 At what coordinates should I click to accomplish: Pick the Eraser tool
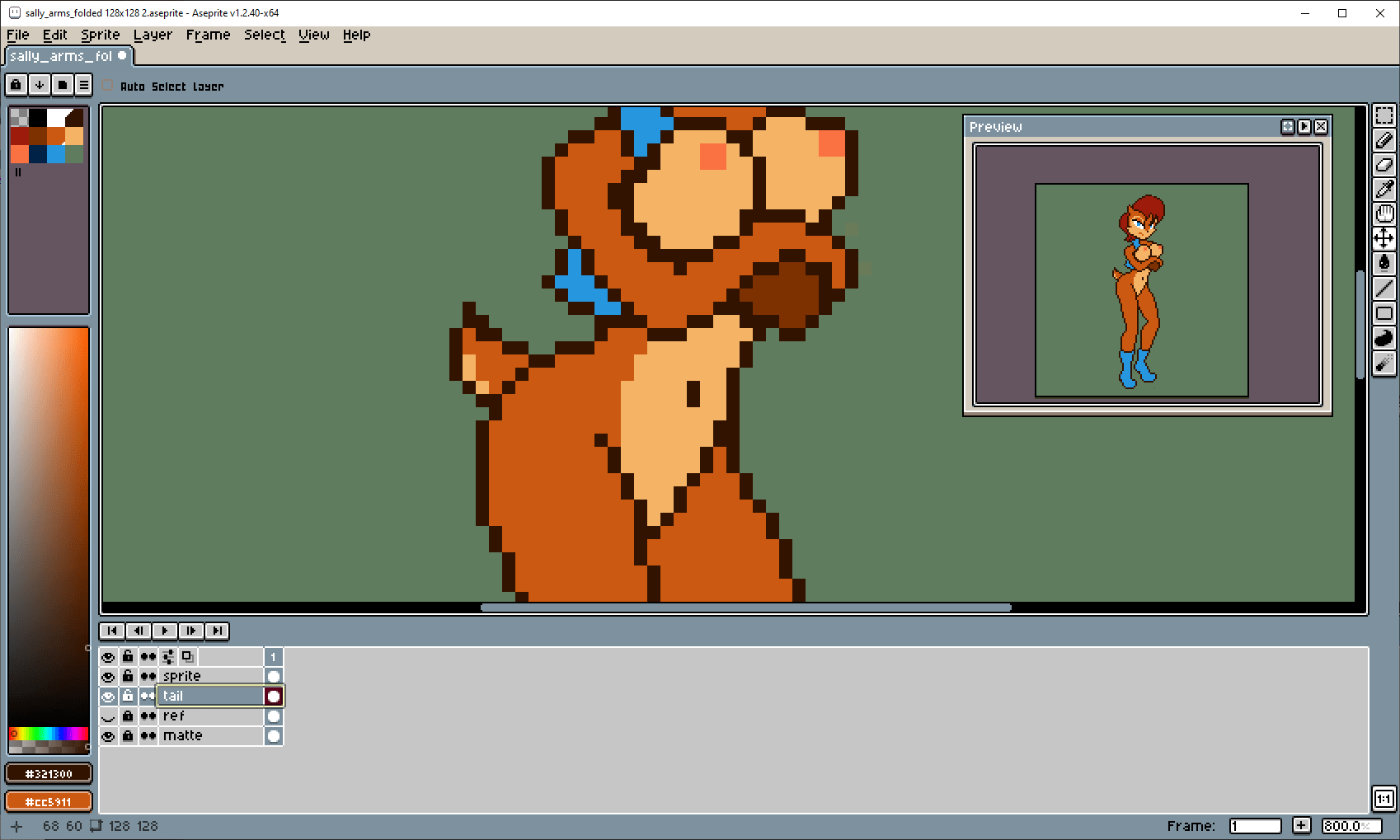(x=1384, y=166)
